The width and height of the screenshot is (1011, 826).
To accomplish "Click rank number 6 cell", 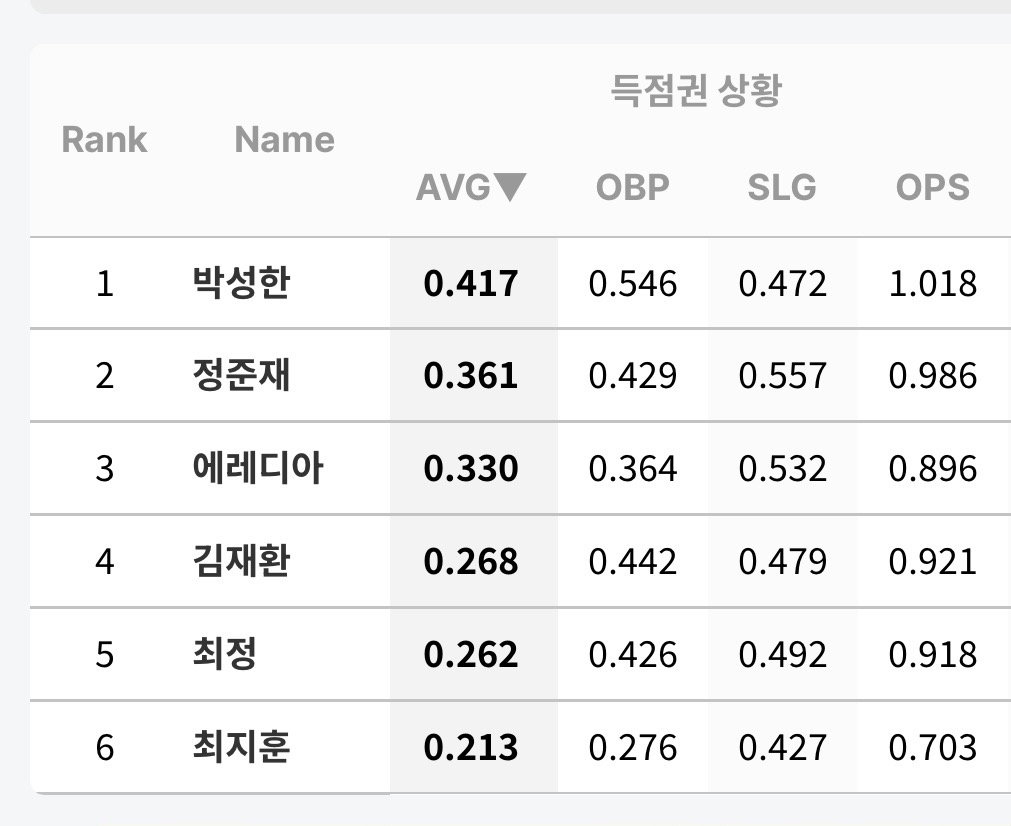I will click(x=104, y=747).
